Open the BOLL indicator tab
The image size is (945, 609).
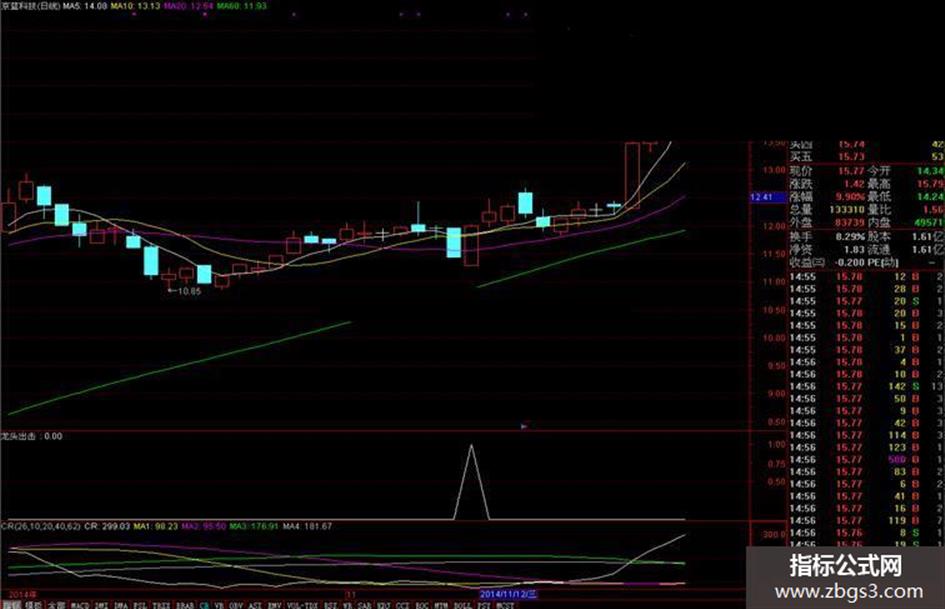click(x=462, y=605)
